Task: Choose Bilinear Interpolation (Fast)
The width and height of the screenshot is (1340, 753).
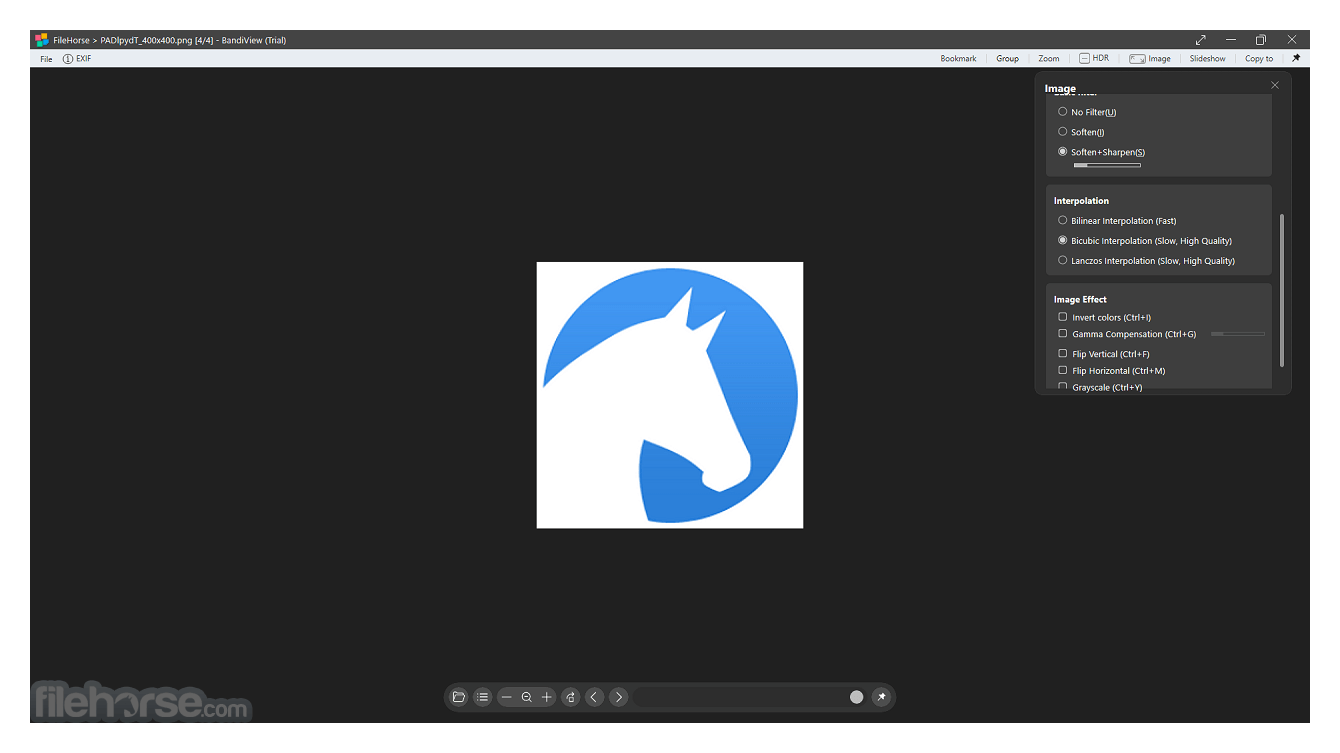Action: [1117, 221]
